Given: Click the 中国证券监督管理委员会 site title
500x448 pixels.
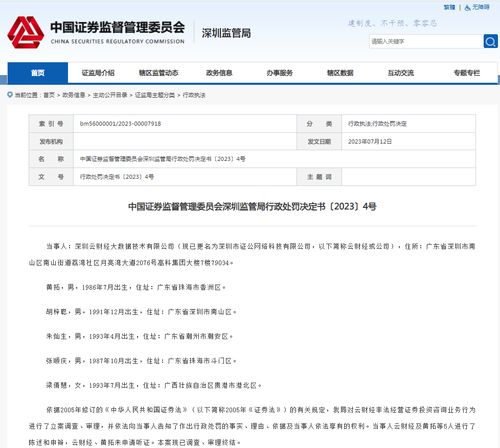Looking at the screenshot, I should (x=117, y=27).
